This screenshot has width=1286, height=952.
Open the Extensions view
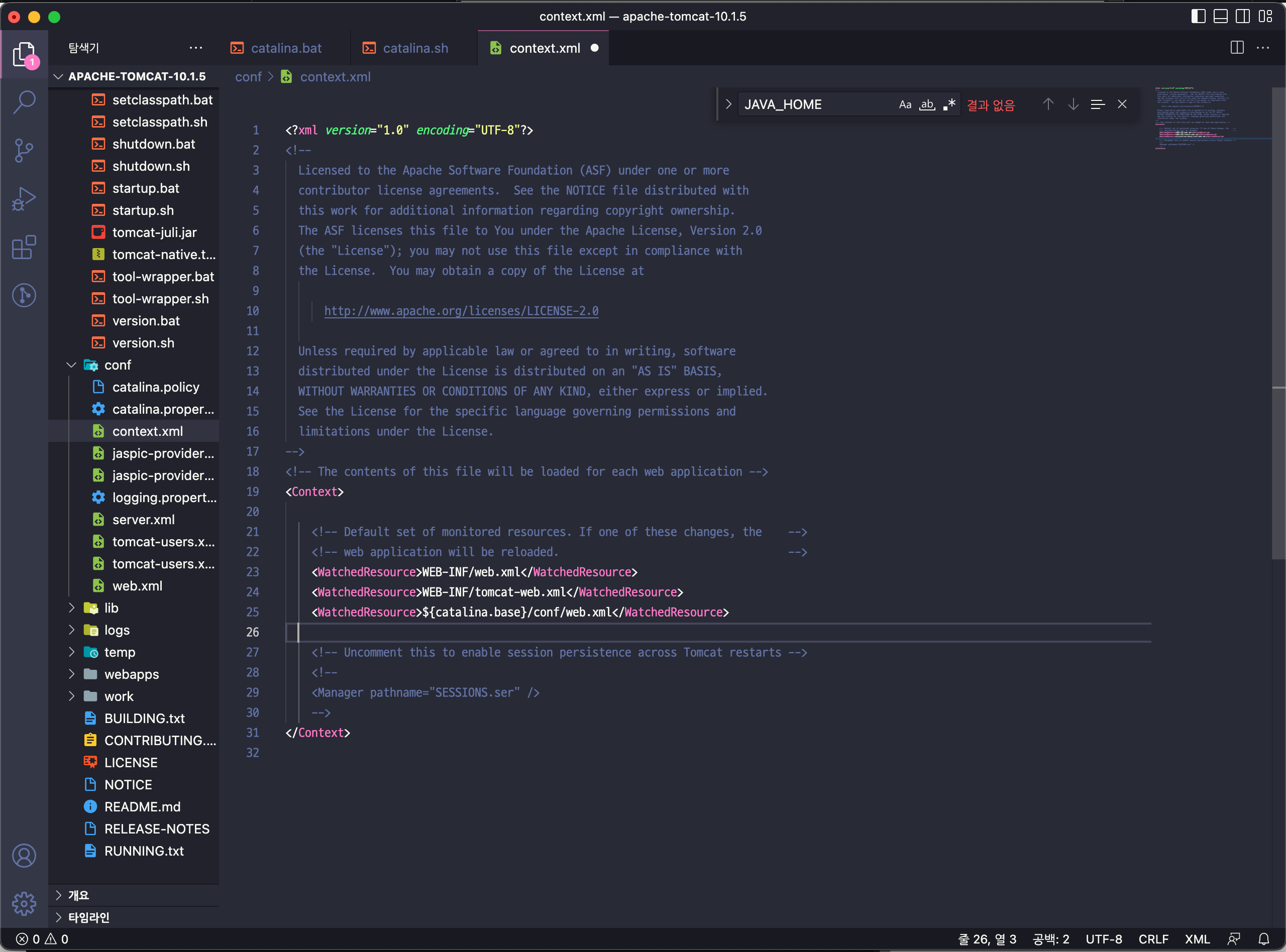24,248
